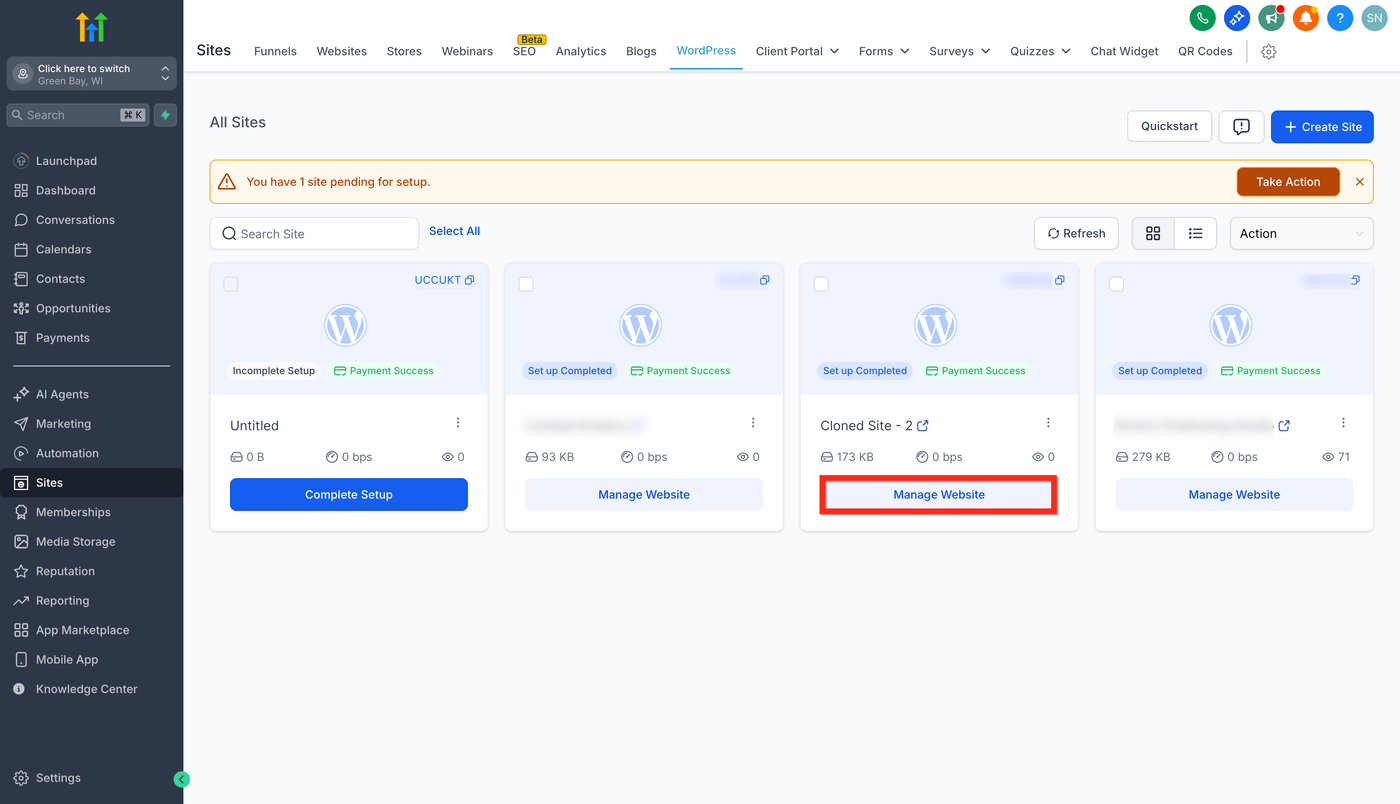
Task: Tick the checkbox on the fourth site card
Action: click(1116, 284)
